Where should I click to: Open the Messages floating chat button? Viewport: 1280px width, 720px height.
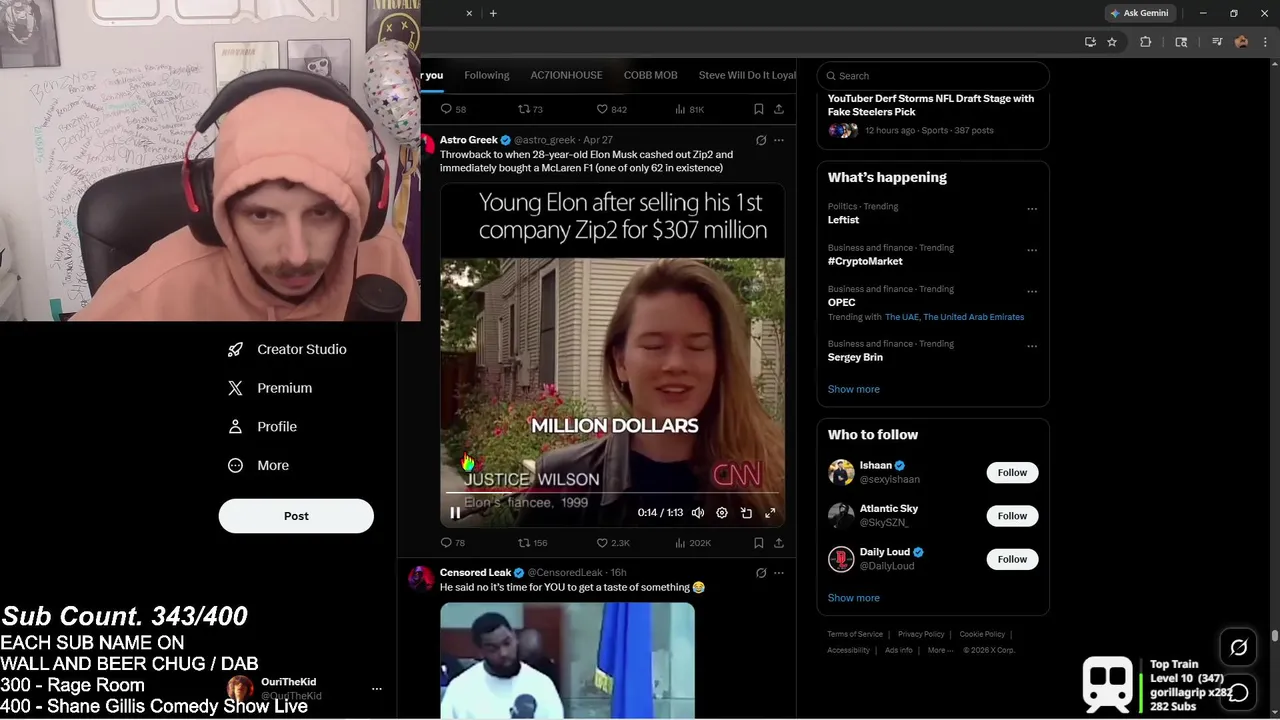pos(1238,692)
